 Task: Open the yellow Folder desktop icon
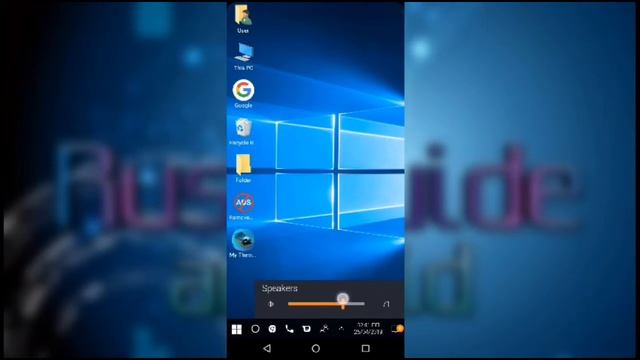click(243, 169)
